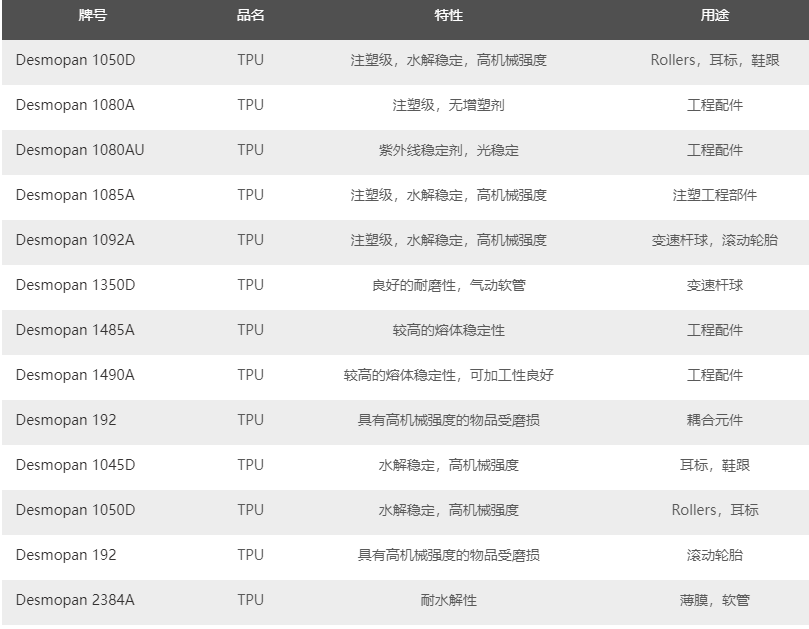Click the Desmopan 1080A grade cell

tap(75, 105)
